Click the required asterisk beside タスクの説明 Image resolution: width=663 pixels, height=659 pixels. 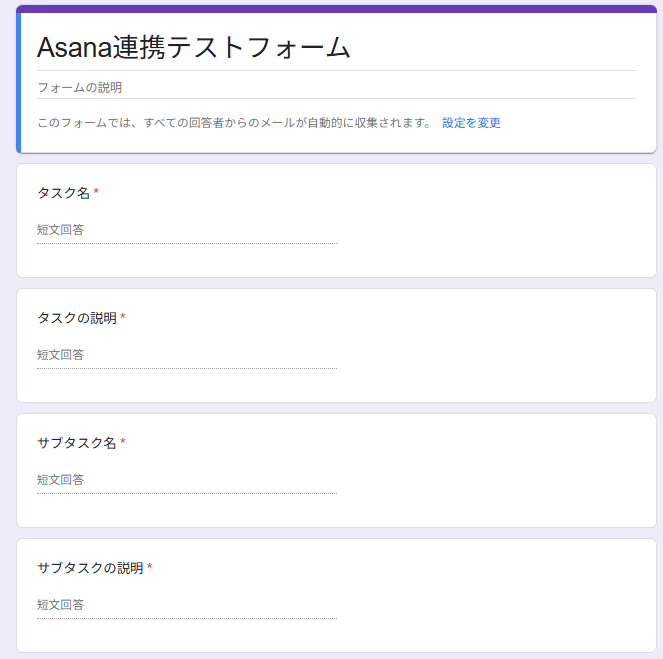(x=123, y=318)
